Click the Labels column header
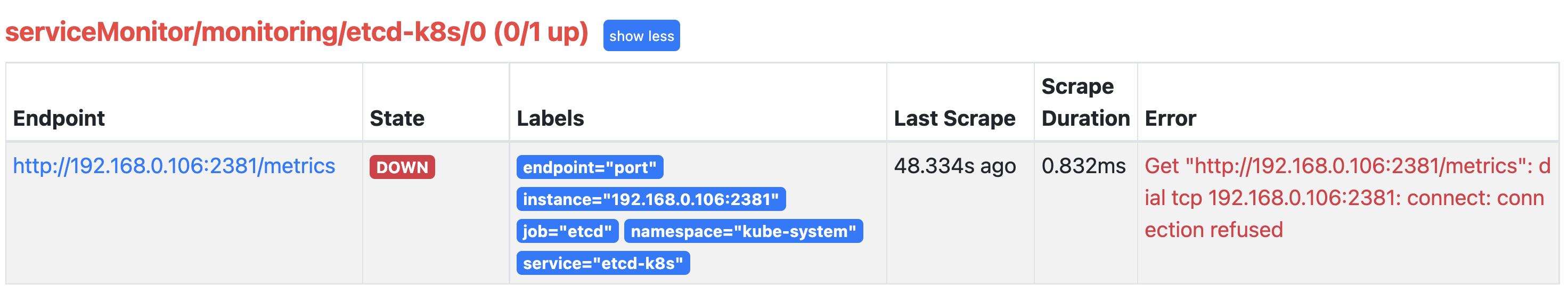The width and height of the screenshot is (1568, 293). (550, 118)
